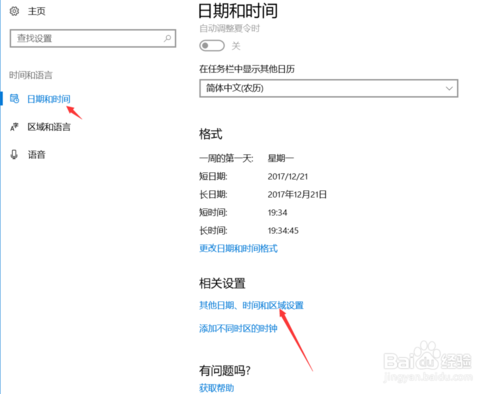The image size is (500, 394).
Task: Open the 获取帮助 help link
Action: (x=217, y=388)
